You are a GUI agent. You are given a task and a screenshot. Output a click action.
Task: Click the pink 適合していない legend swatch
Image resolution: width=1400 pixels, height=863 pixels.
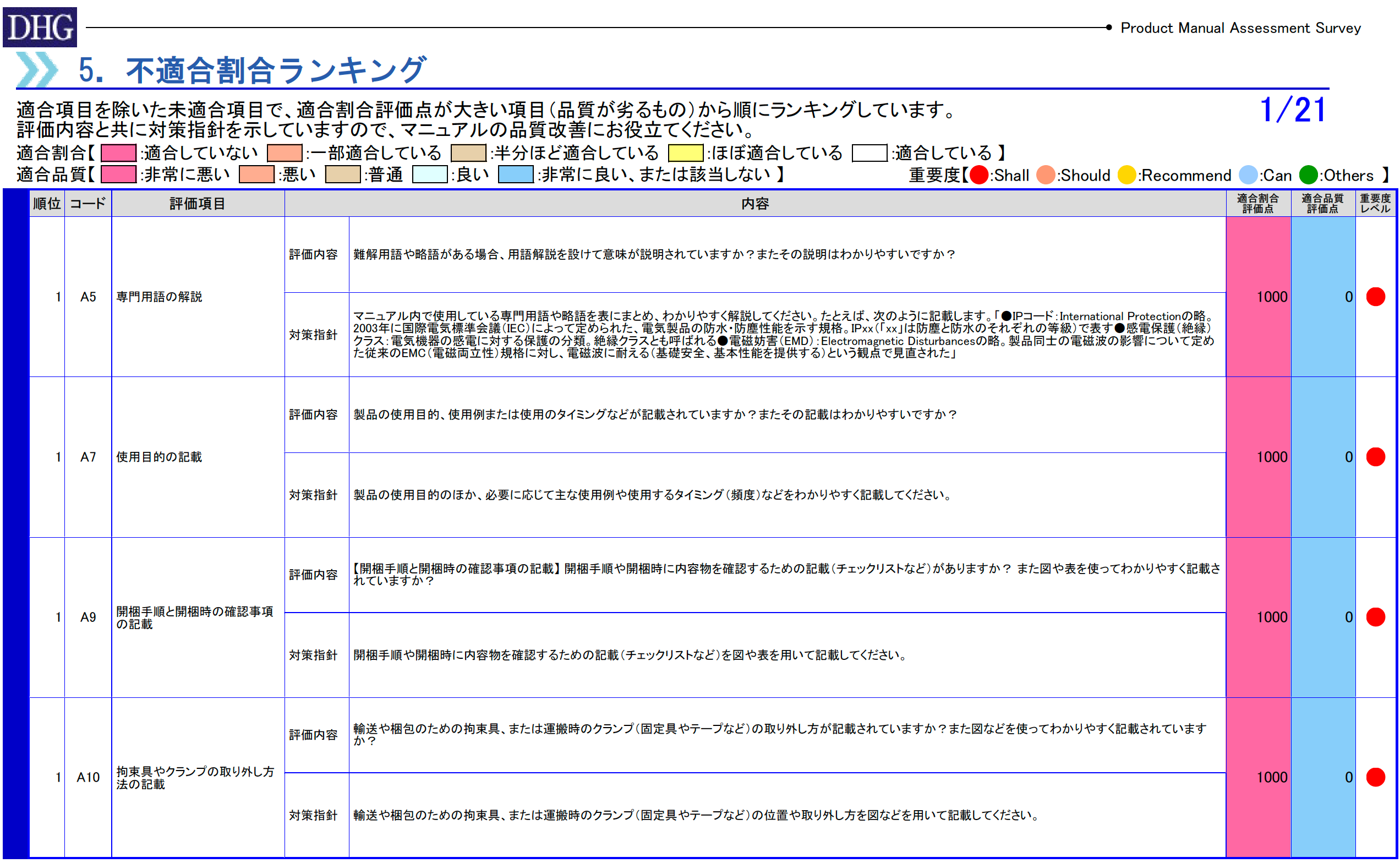118,153
